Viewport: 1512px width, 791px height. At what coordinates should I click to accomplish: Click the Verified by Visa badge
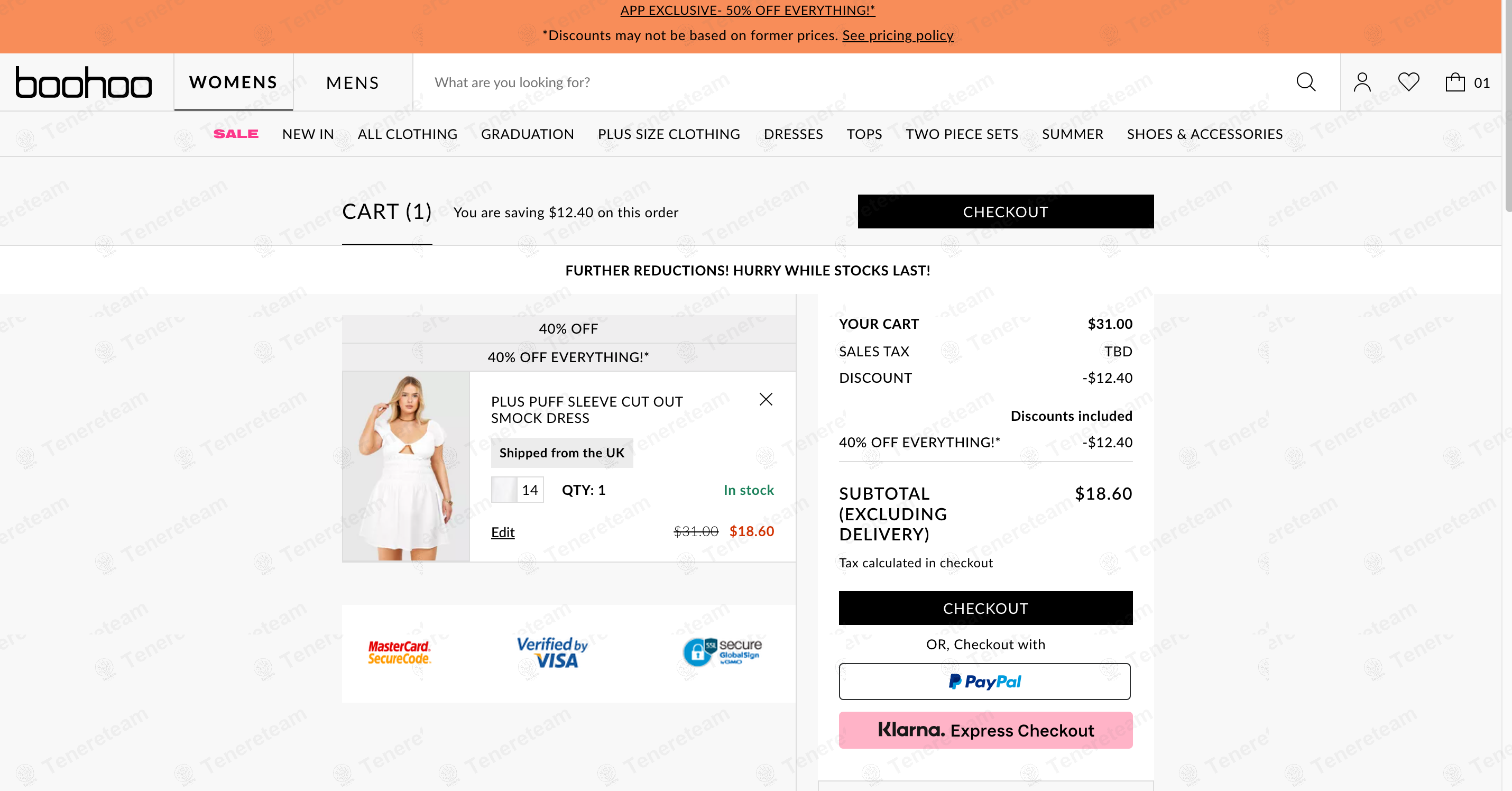(552, 652)
